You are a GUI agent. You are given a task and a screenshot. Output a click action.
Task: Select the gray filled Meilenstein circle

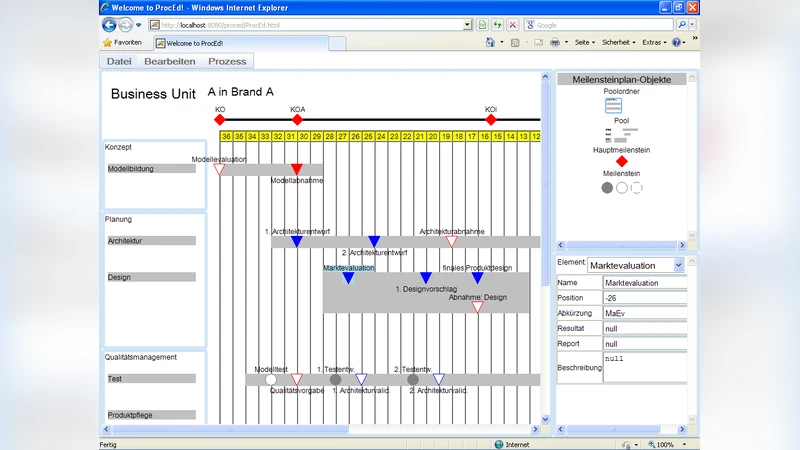click(607, 187)
